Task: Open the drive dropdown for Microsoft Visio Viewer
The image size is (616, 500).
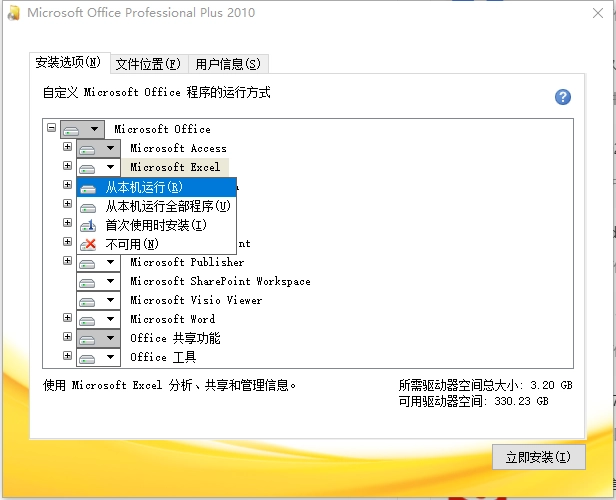Action: 98,300
